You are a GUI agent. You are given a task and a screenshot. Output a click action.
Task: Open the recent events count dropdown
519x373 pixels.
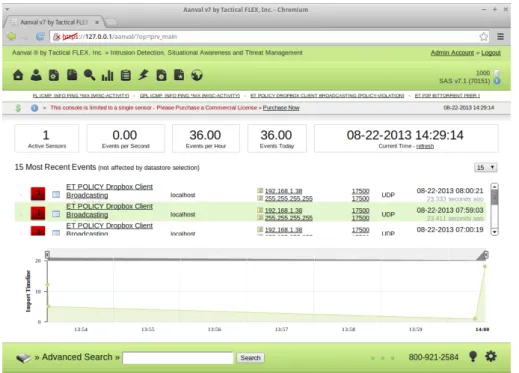486,167
